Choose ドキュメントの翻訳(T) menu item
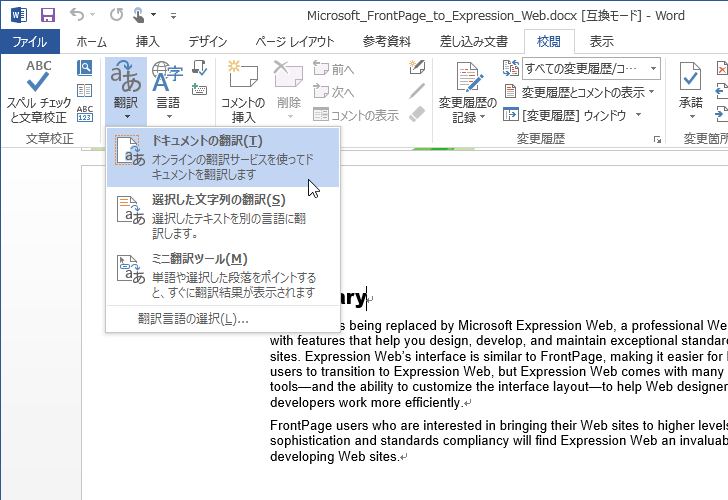728x500 pixels. pyautogui.click(x=223, y=157)
